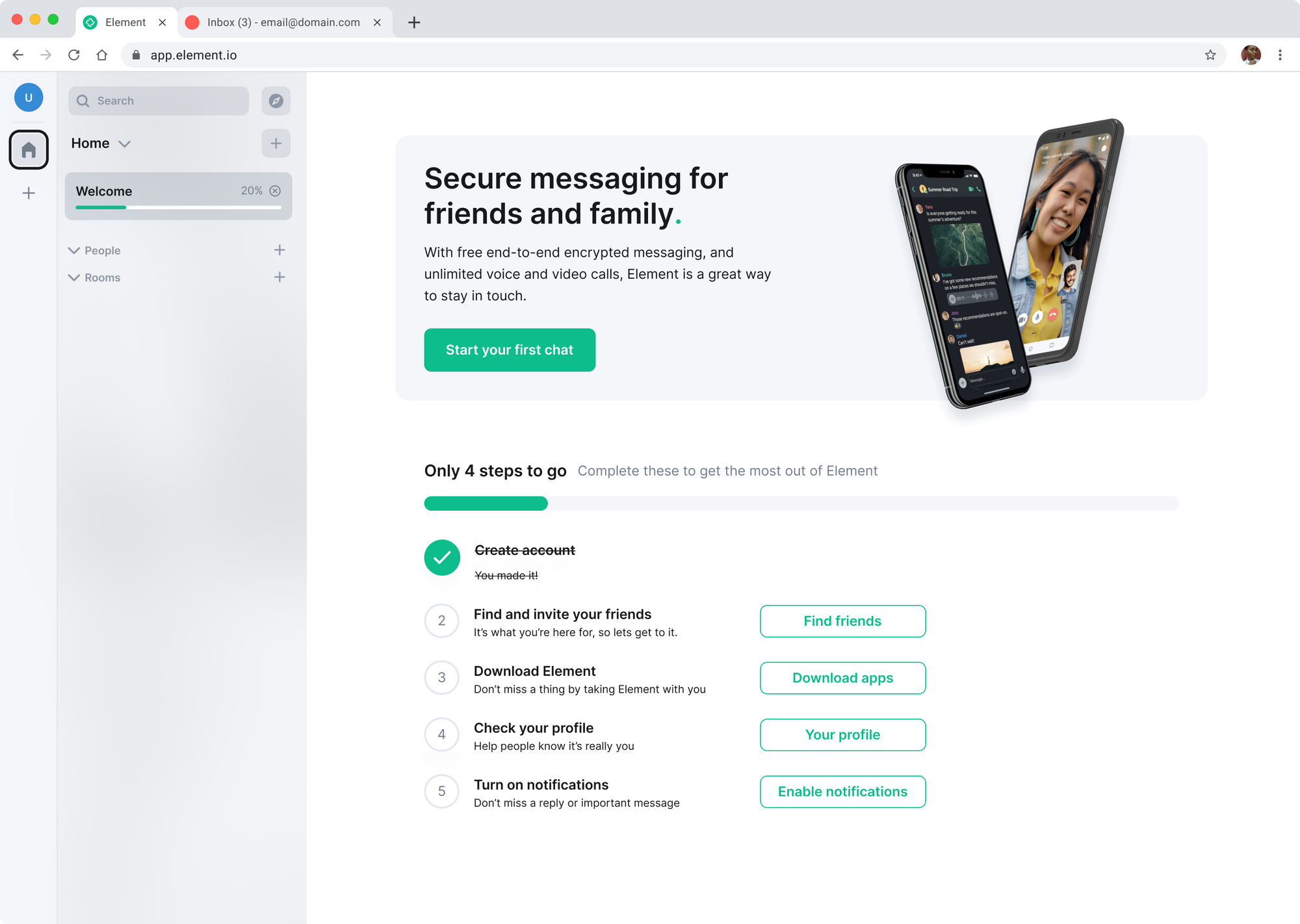Open the user avatar U menu
The width and height of the screenshot is (1300, 924).
tap(29, 97)
